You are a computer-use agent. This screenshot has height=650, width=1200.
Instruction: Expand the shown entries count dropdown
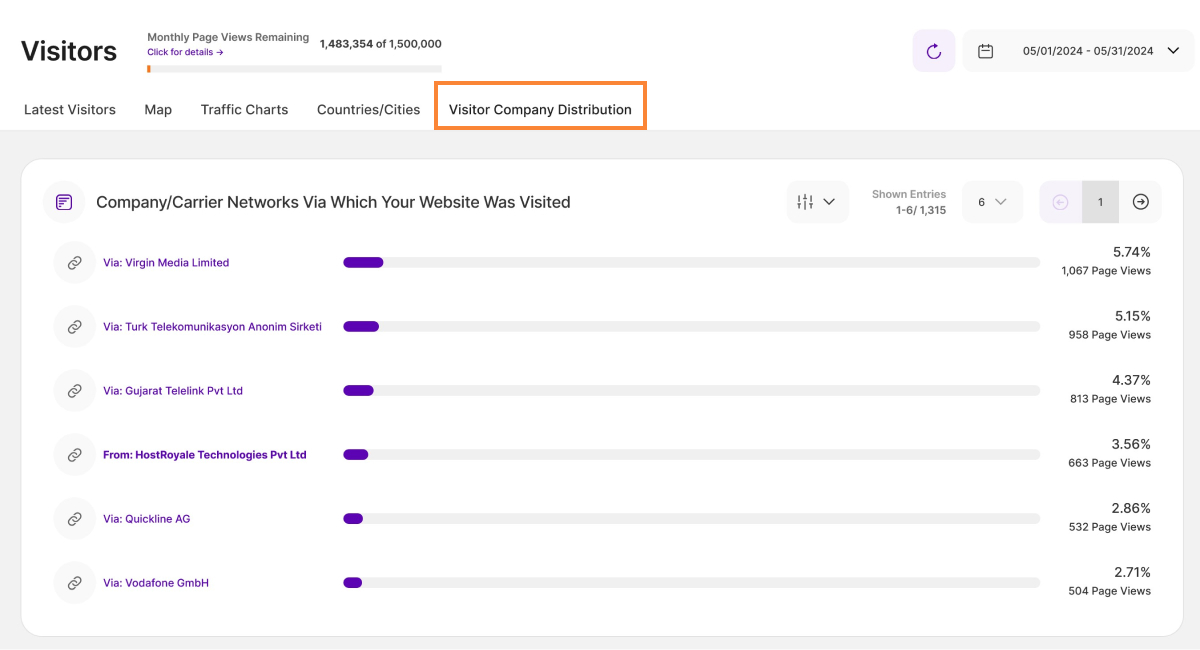[x=991, y=202]
